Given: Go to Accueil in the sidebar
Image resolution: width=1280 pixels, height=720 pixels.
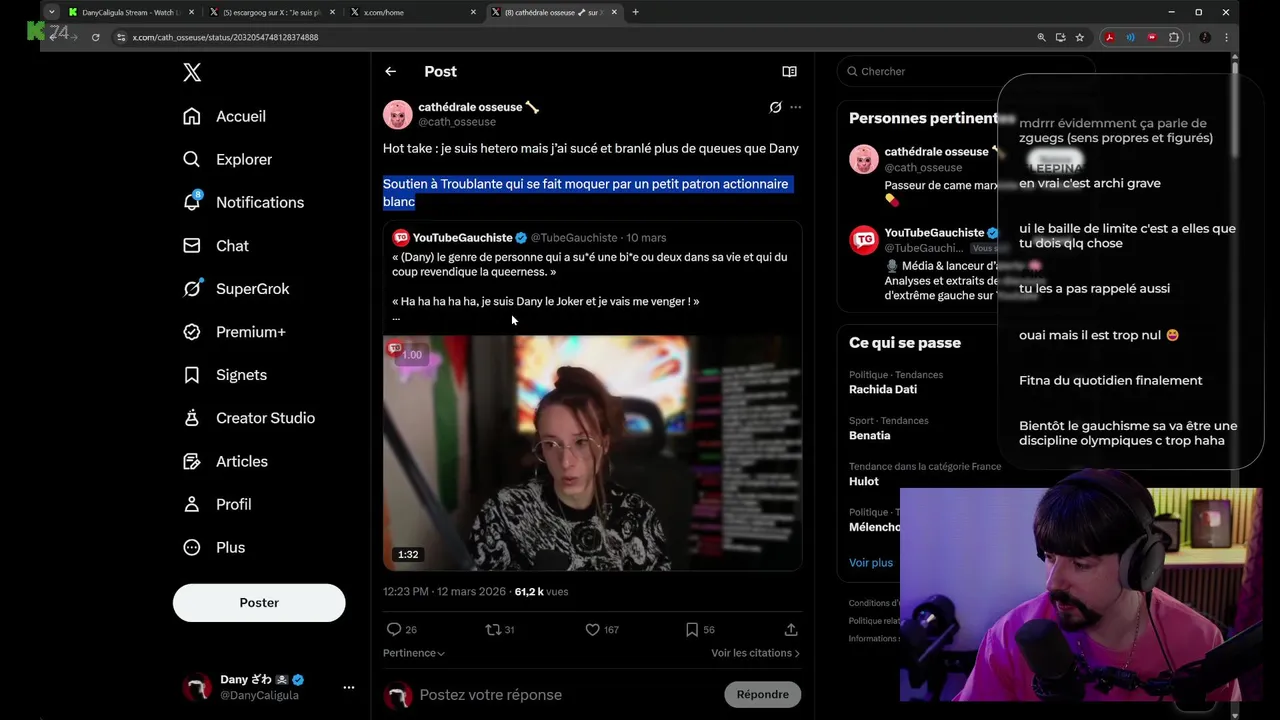Looking at the screenshot, I should (x=225, y=116).
